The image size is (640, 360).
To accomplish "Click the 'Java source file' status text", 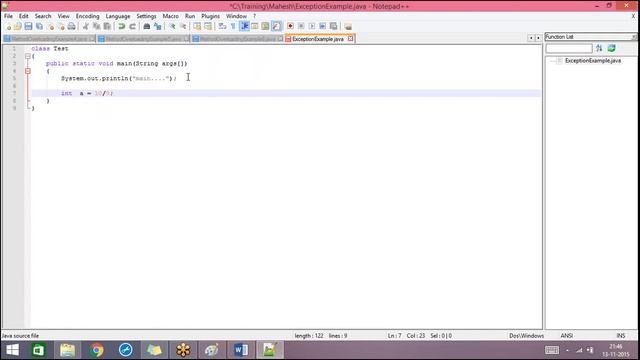I will click(20, 336).
